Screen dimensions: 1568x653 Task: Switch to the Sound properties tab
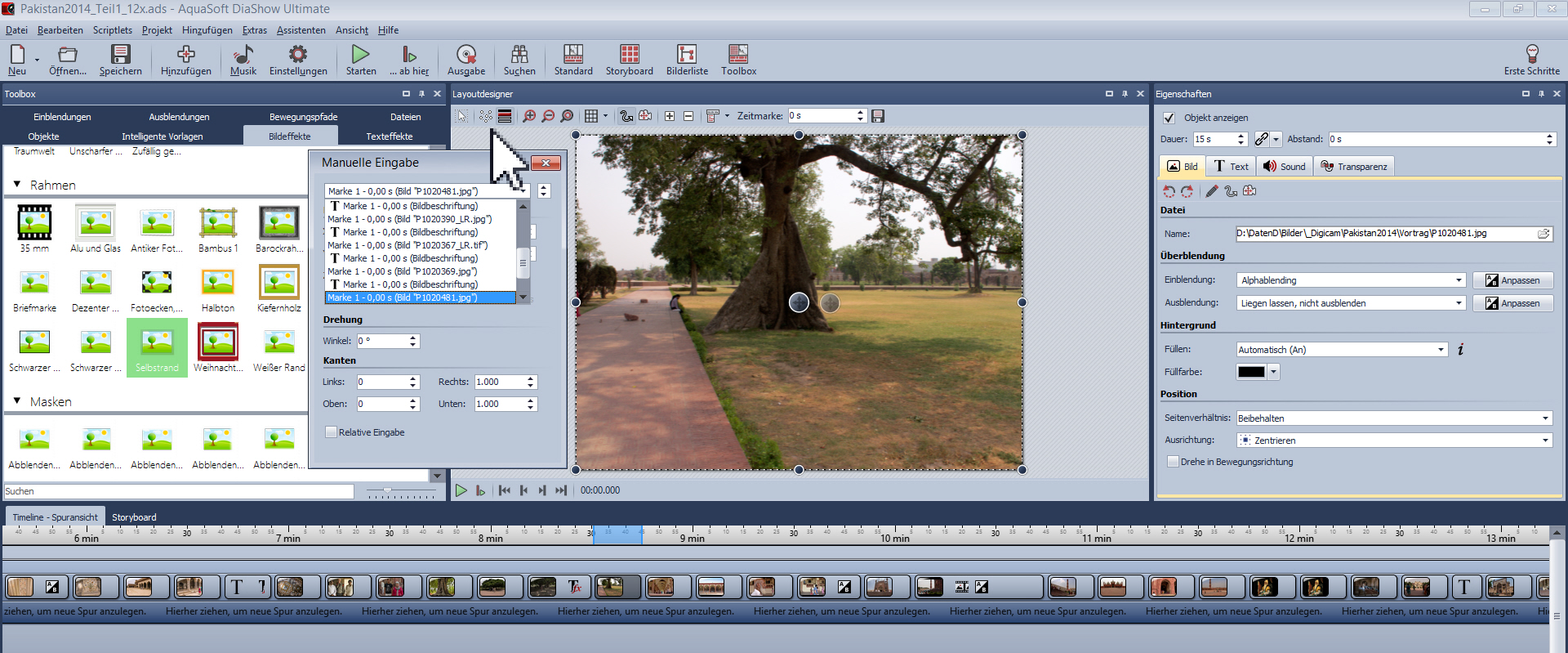click(x=1284, y=167)
